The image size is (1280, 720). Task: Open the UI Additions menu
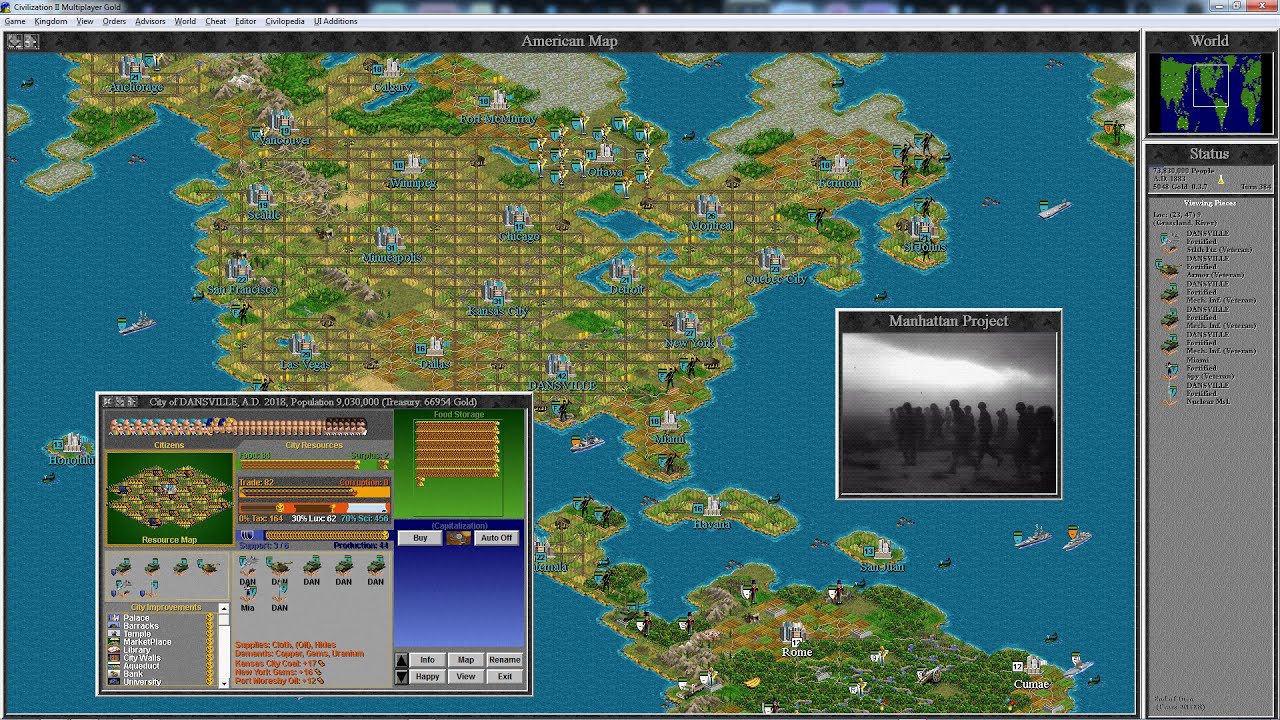(335, 21)
